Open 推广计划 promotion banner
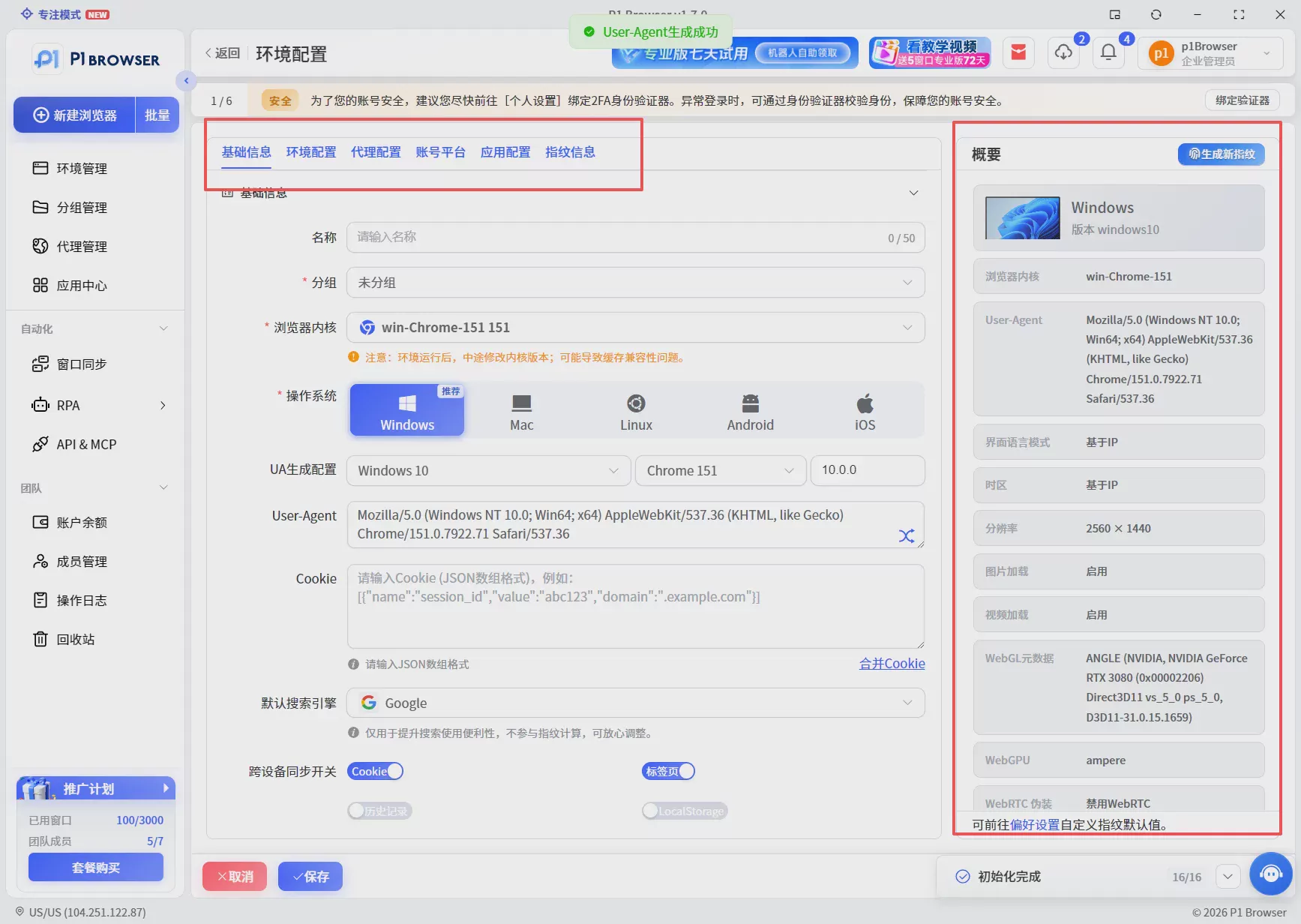 coord(96,788)
